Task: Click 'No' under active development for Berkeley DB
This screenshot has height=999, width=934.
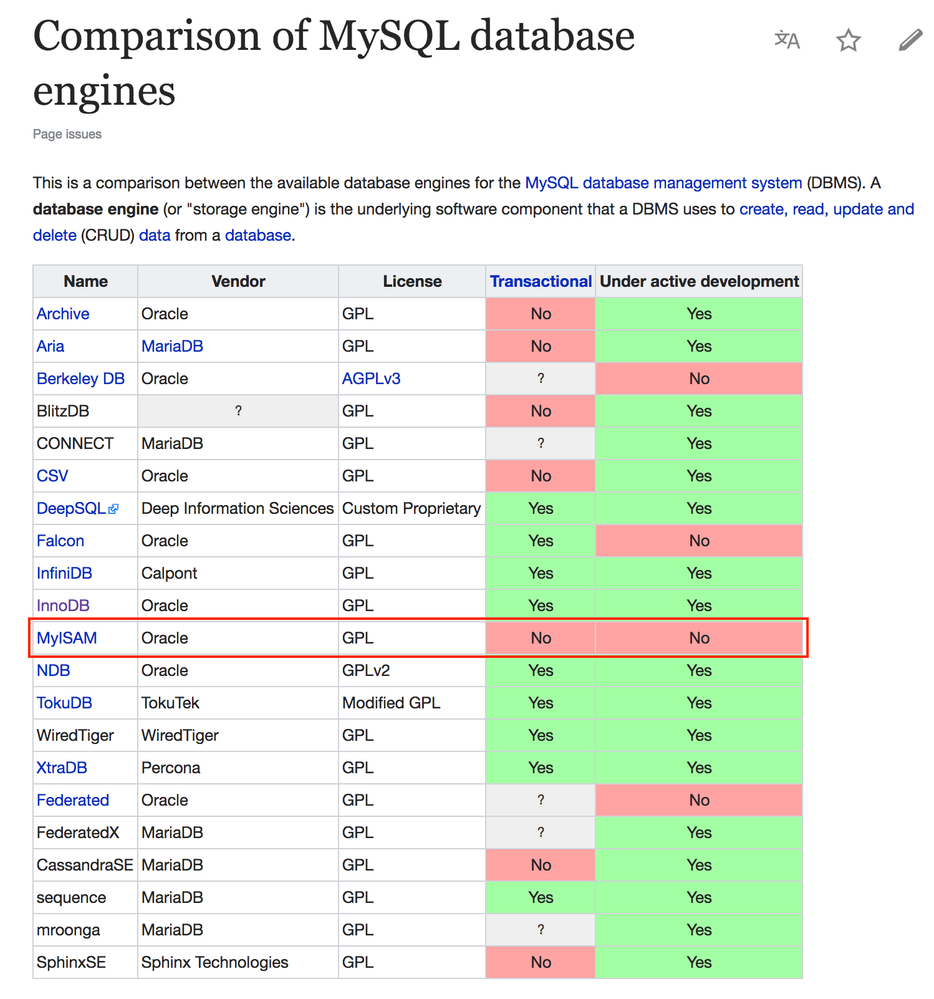Action: tap(699, 378)
